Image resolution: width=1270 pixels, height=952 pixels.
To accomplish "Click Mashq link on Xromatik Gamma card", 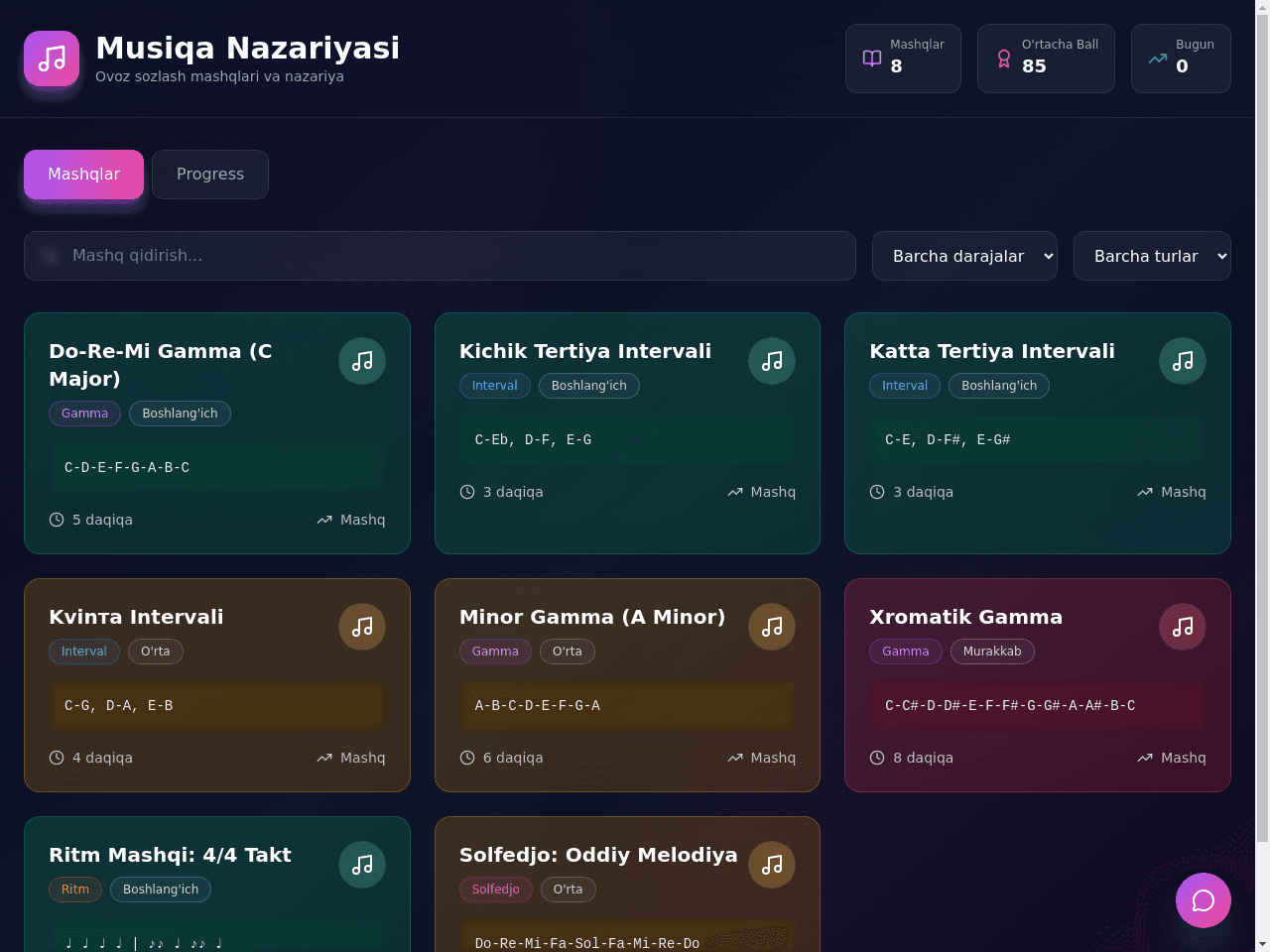I will click(1184, 758).
